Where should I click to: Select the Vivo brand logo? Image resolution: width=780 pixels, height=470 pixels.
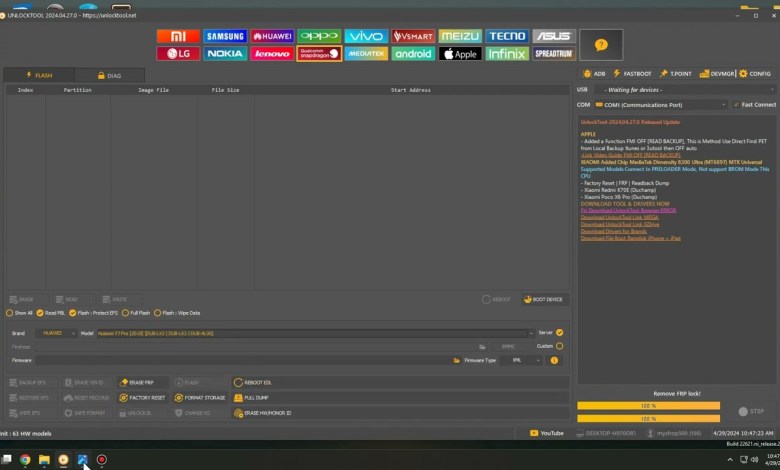pos(366,36)
